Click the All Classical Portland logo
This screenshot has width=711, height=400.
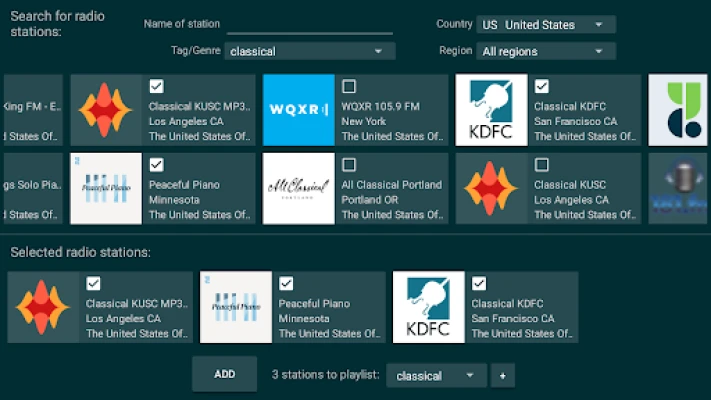[298, 188]
